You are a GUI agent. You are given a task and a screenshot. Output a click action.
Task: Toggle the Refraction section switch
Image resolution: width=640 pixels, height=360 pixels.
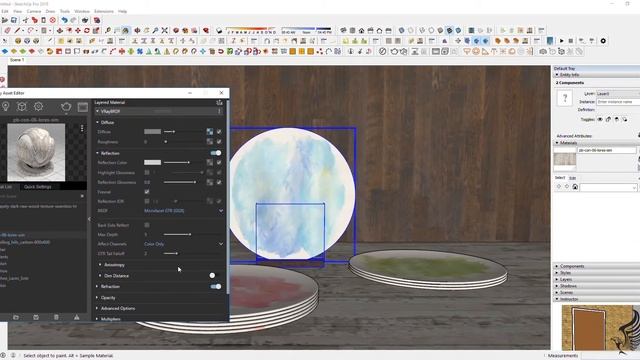[x=216, y=287]
